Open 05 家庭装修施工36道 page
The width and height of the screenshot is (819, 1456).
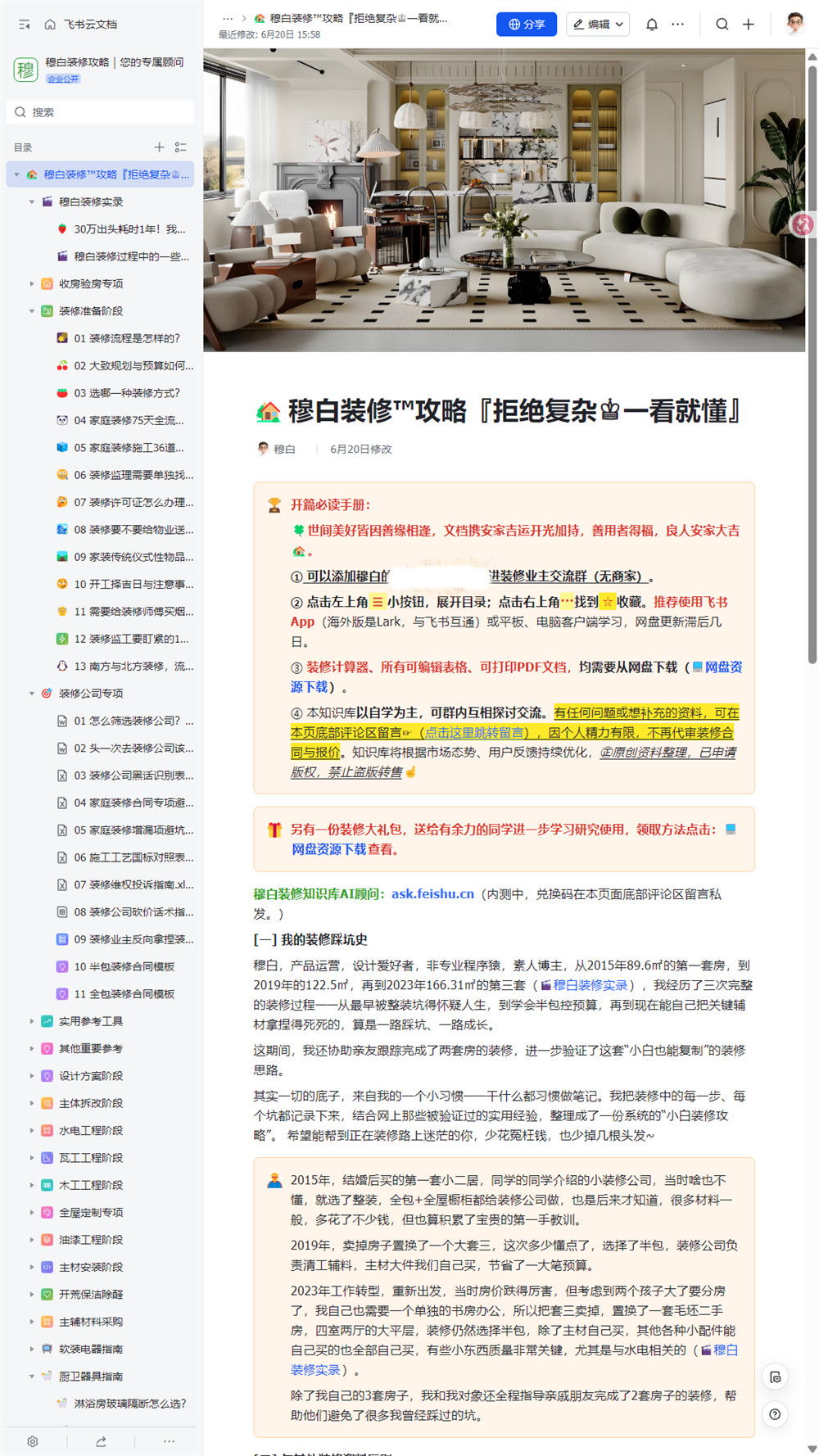pyautogui.click(x=129, y=447)
